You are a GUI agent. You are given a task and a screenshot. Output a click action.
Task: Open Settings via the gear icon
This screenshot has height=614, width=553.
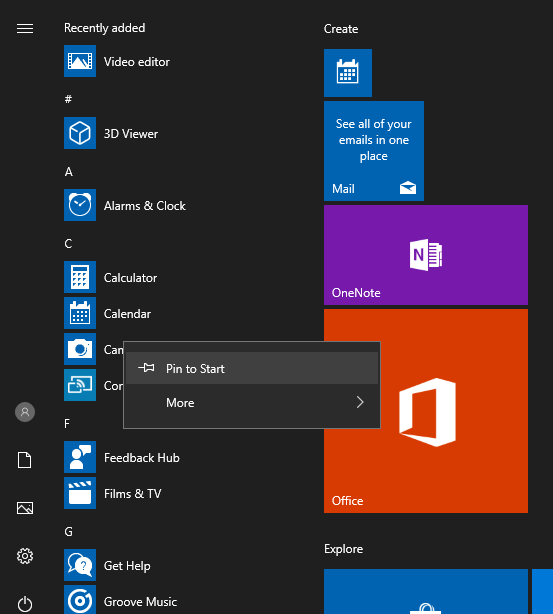tap(25, 556)
